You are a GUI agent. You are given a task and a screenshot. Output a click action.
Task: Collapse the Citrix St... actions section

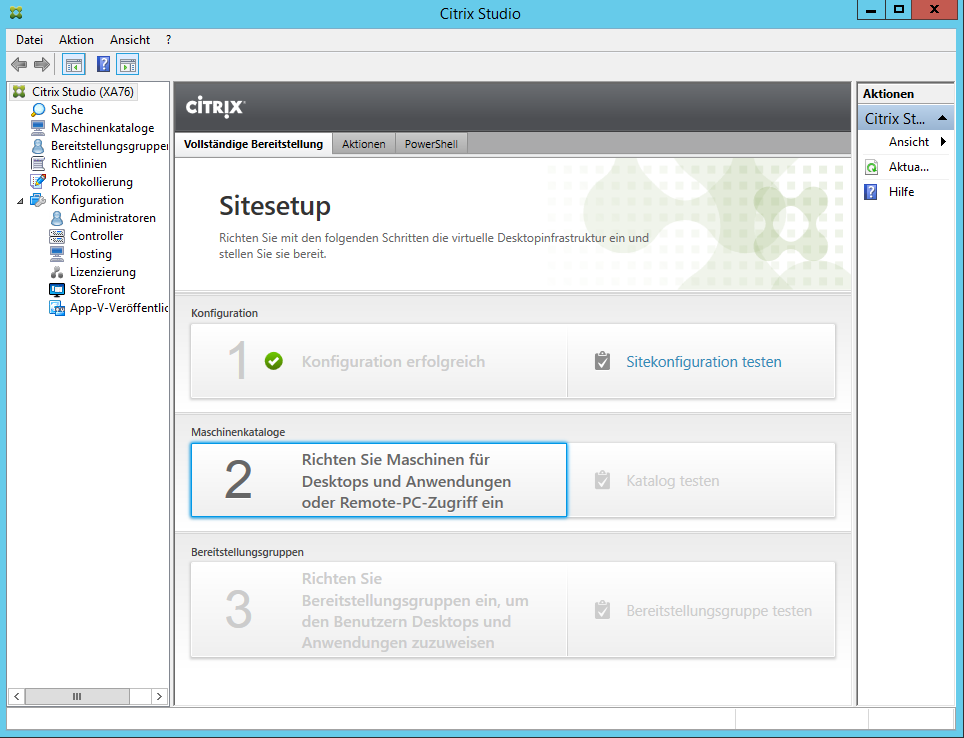(942, 117)
